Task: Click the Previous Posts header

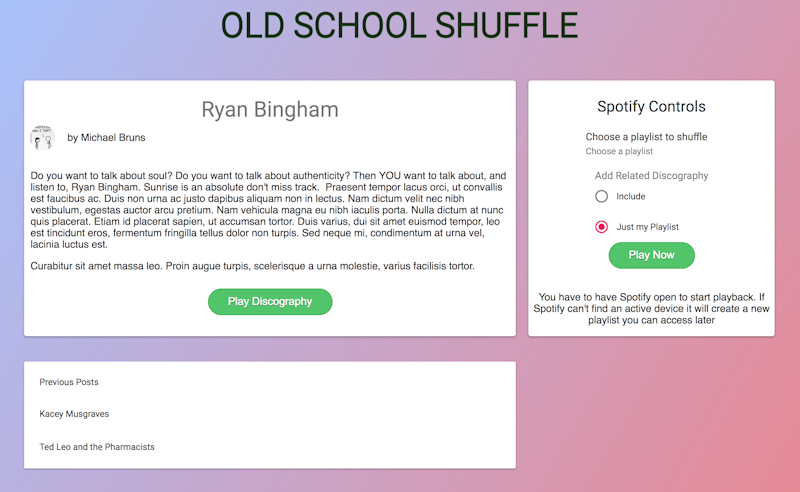Action: [x=69, y=382]
